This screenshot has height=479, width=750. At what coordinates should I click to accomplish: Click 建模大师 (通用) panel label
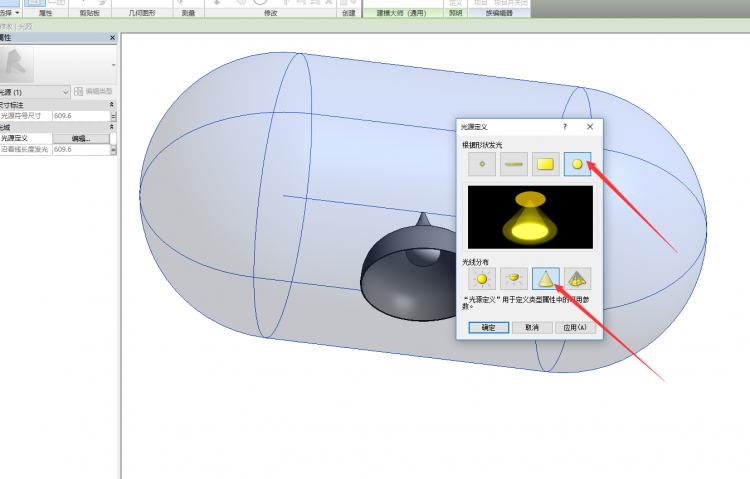click(402, 13)
